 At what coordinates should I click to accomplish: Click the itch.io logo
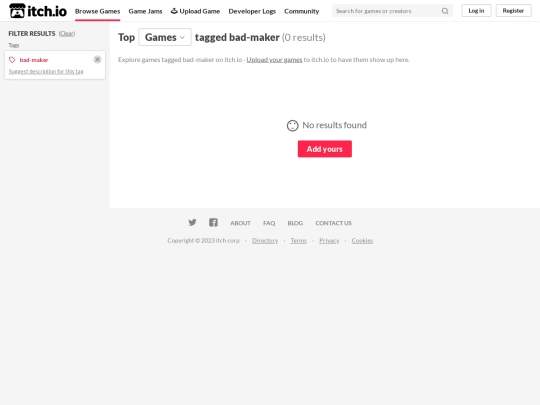38,11
